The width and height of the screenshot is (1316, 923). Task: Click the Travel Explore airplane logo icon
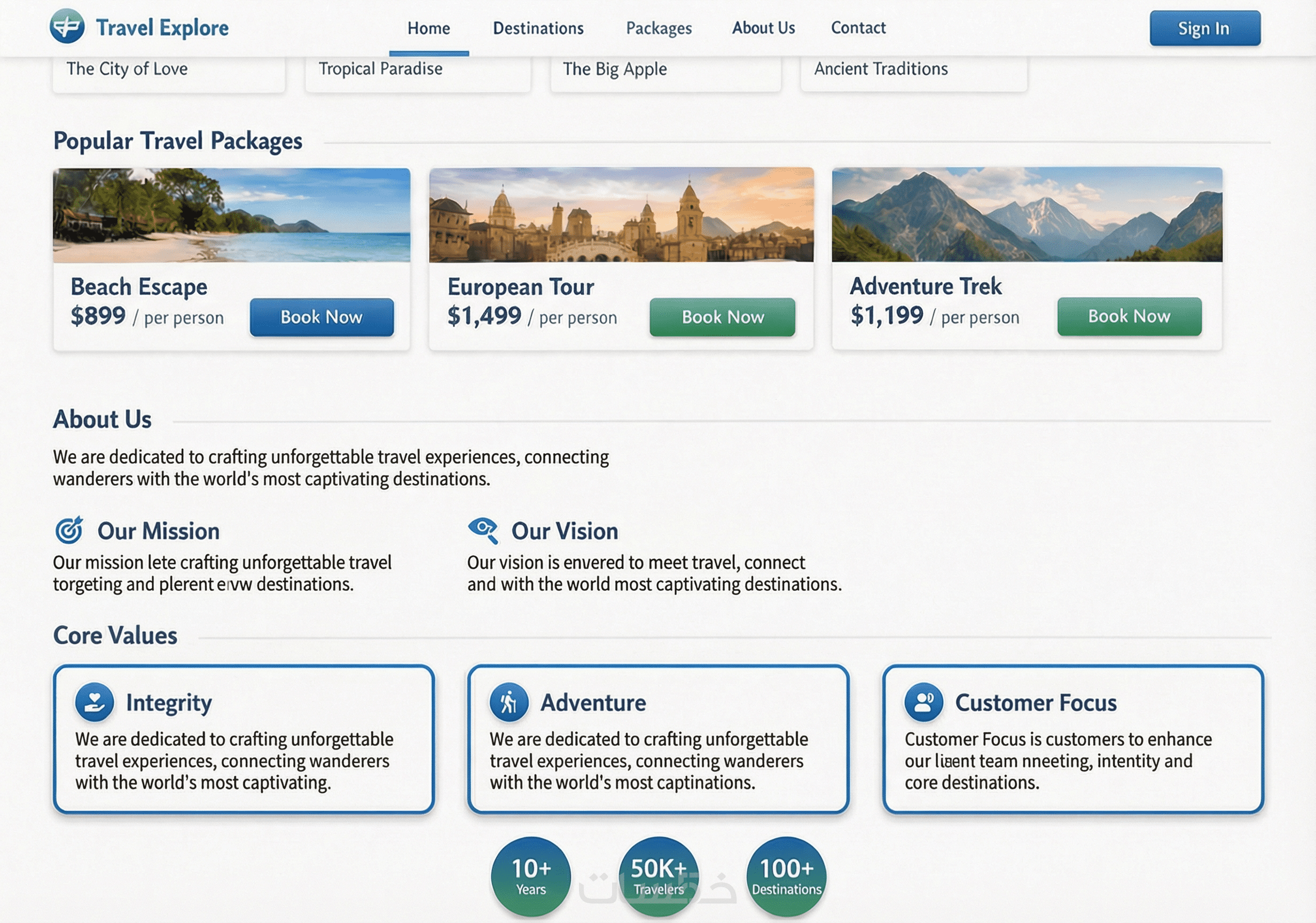[x=67, y=26]
